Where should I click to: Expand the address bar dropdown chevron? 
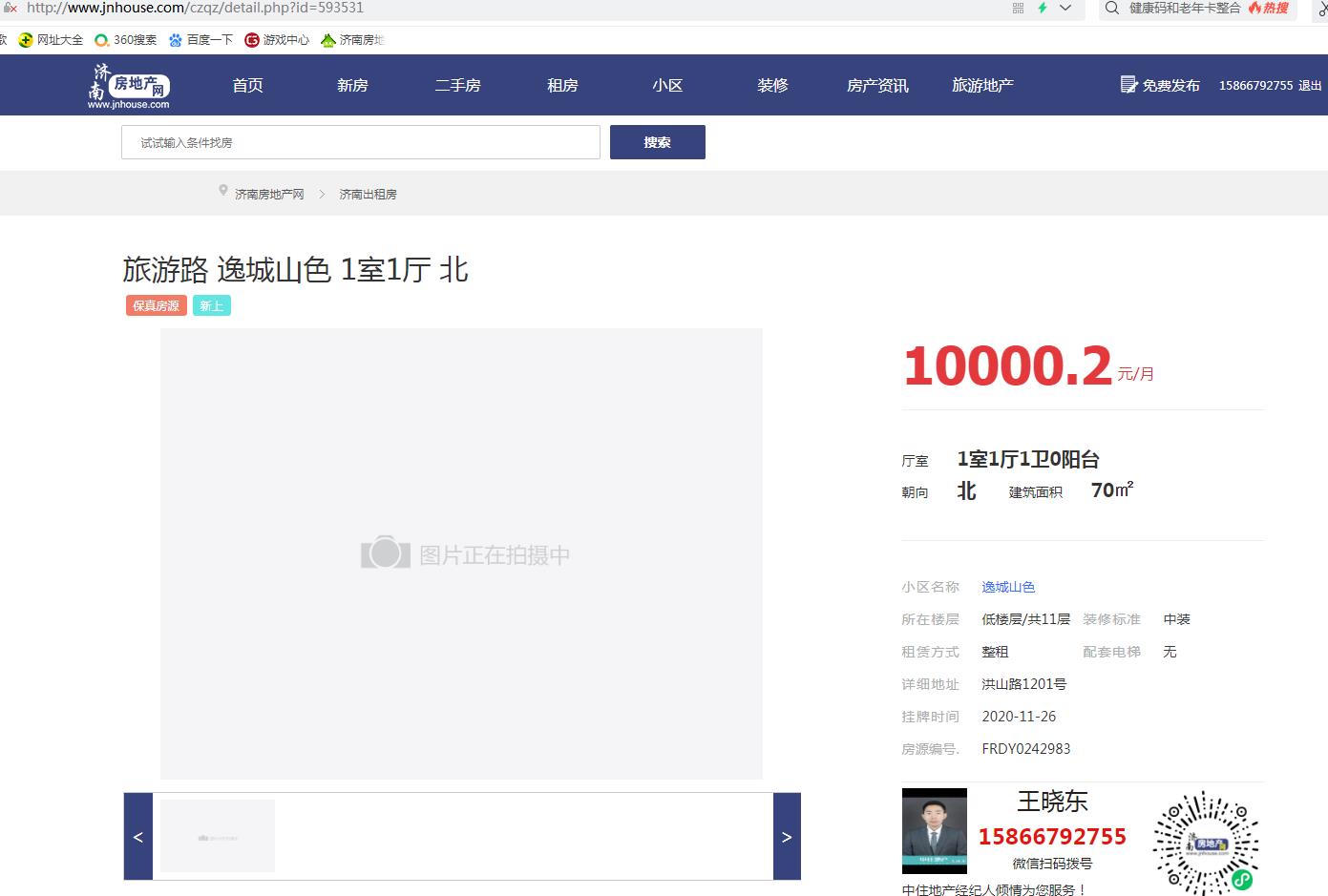(x=1065, y=8)
